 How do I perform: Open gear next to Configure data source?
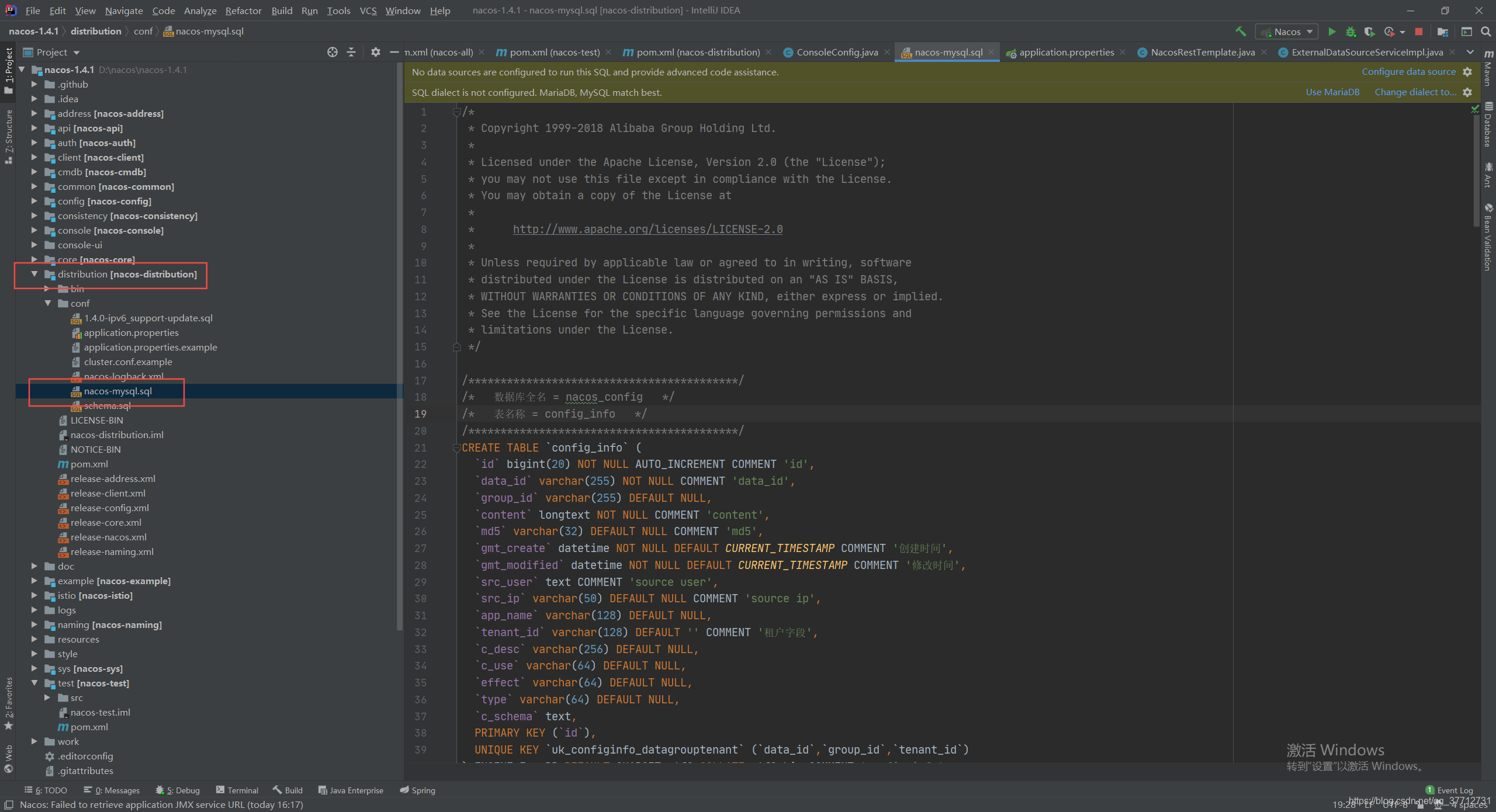tap(1467, 72)
